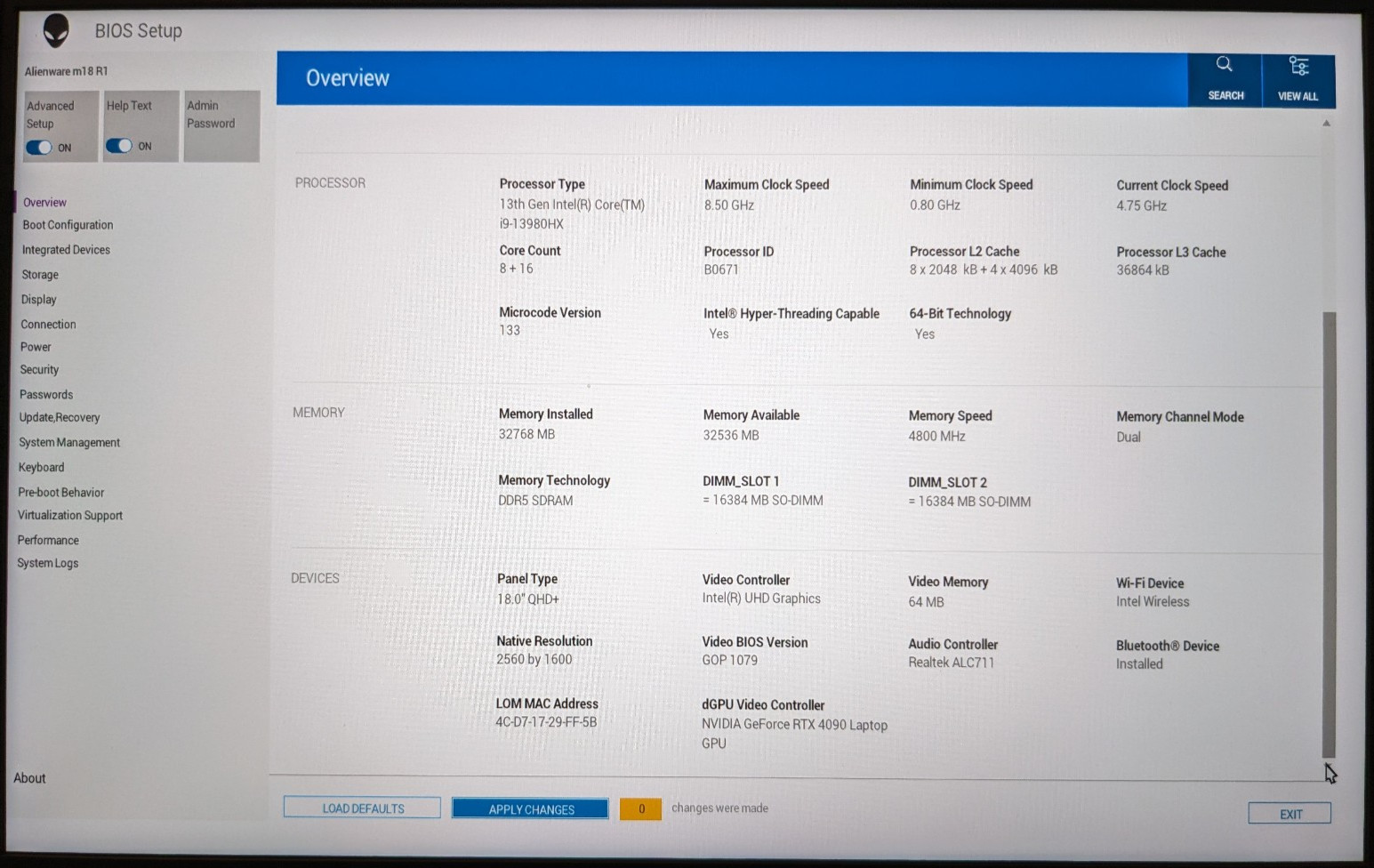Click the EXIT button
Image resolution: width=1374 pixels, height=868 pixels.
click(x=1290, y=814)
